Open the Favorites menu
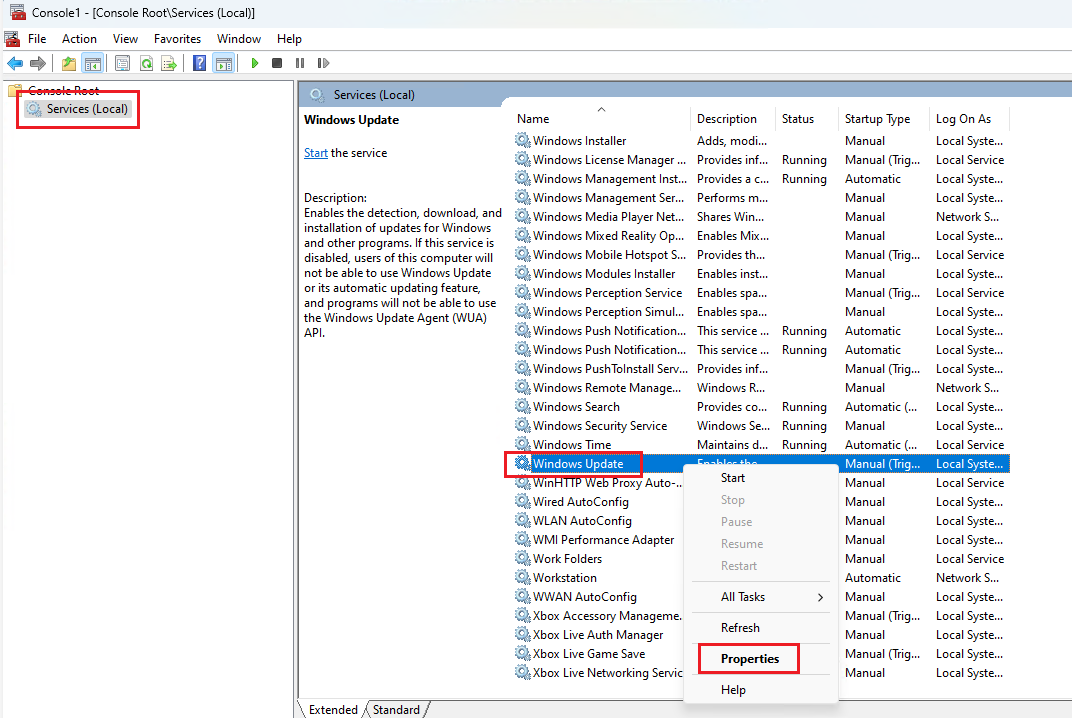This screenshot has width=1072, height=718. point(177,39)
